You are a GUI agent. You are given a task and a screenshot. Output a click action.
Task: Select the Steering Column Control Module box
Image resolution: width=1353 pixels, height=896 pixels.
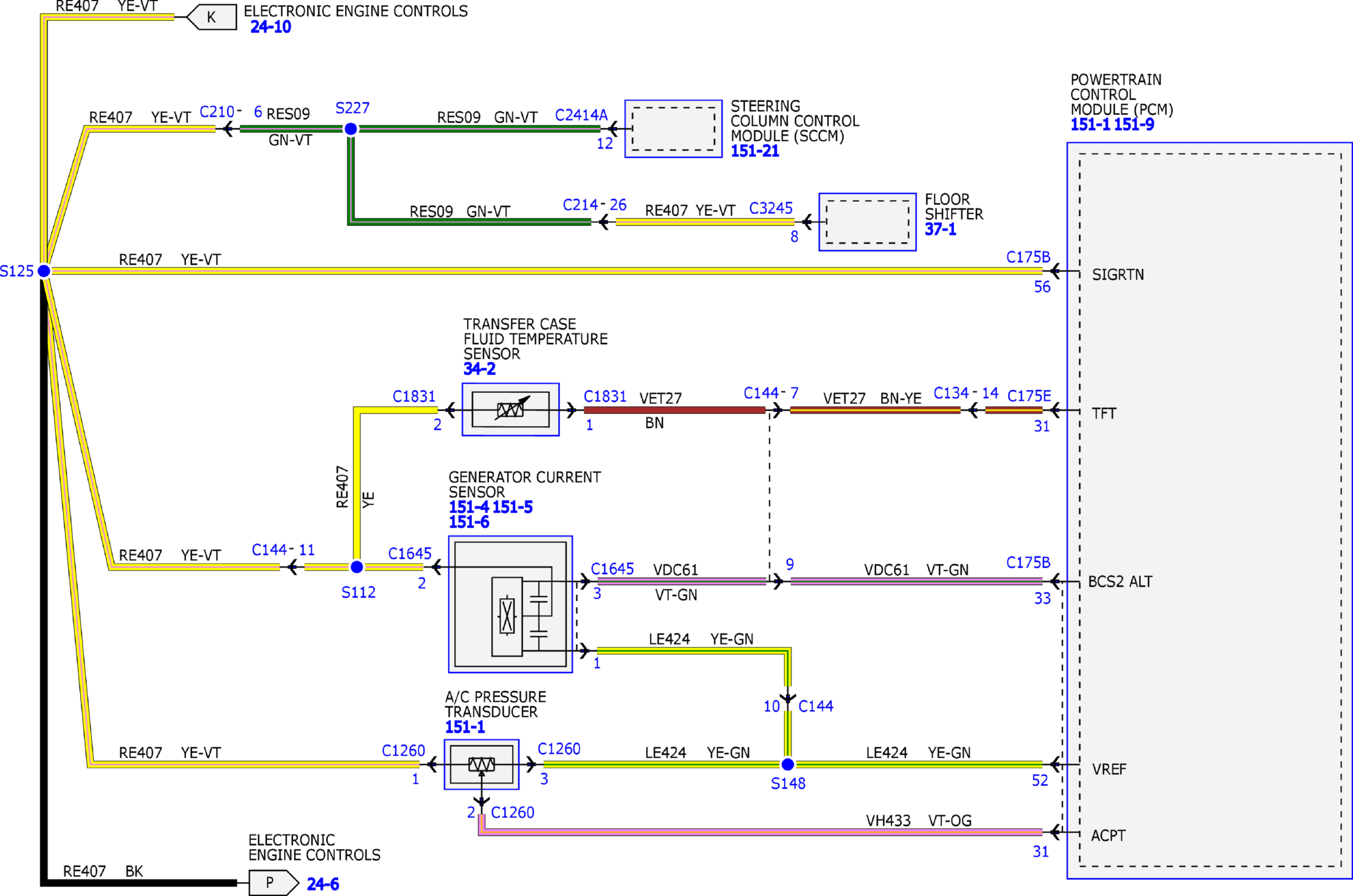(673, 129)
